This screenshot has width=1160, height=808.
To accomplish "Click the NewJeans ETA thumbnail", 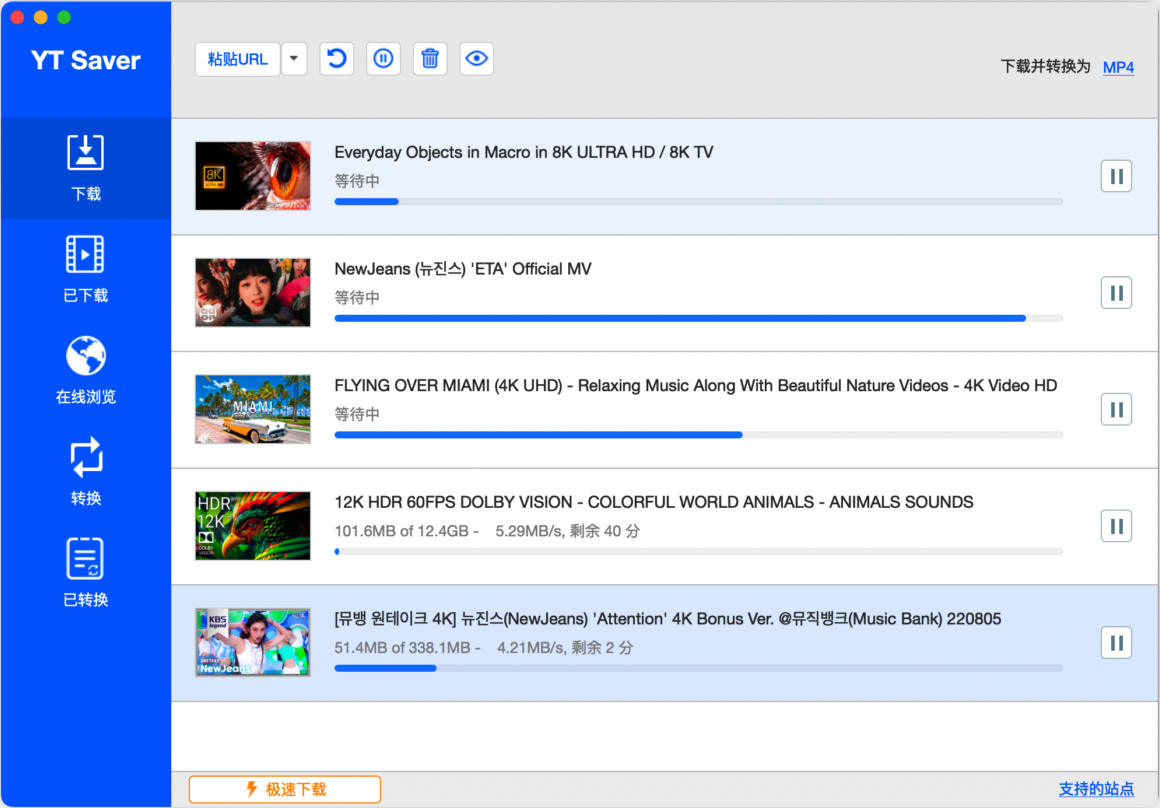I will tap(253, 292).
